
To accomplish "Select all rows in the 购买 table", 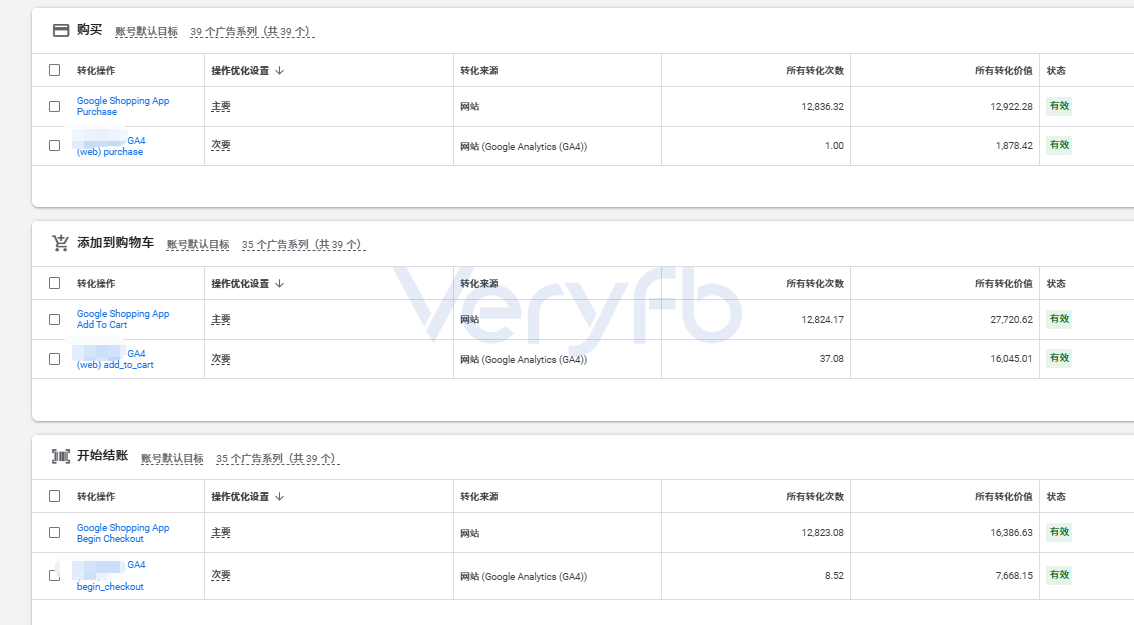I will click(x=54, y=70).
